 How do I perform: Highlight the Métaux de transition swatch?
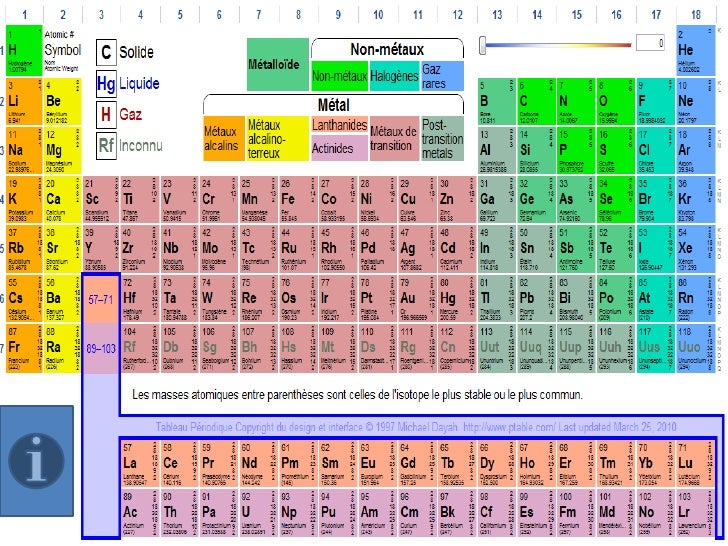coord(394,138)
